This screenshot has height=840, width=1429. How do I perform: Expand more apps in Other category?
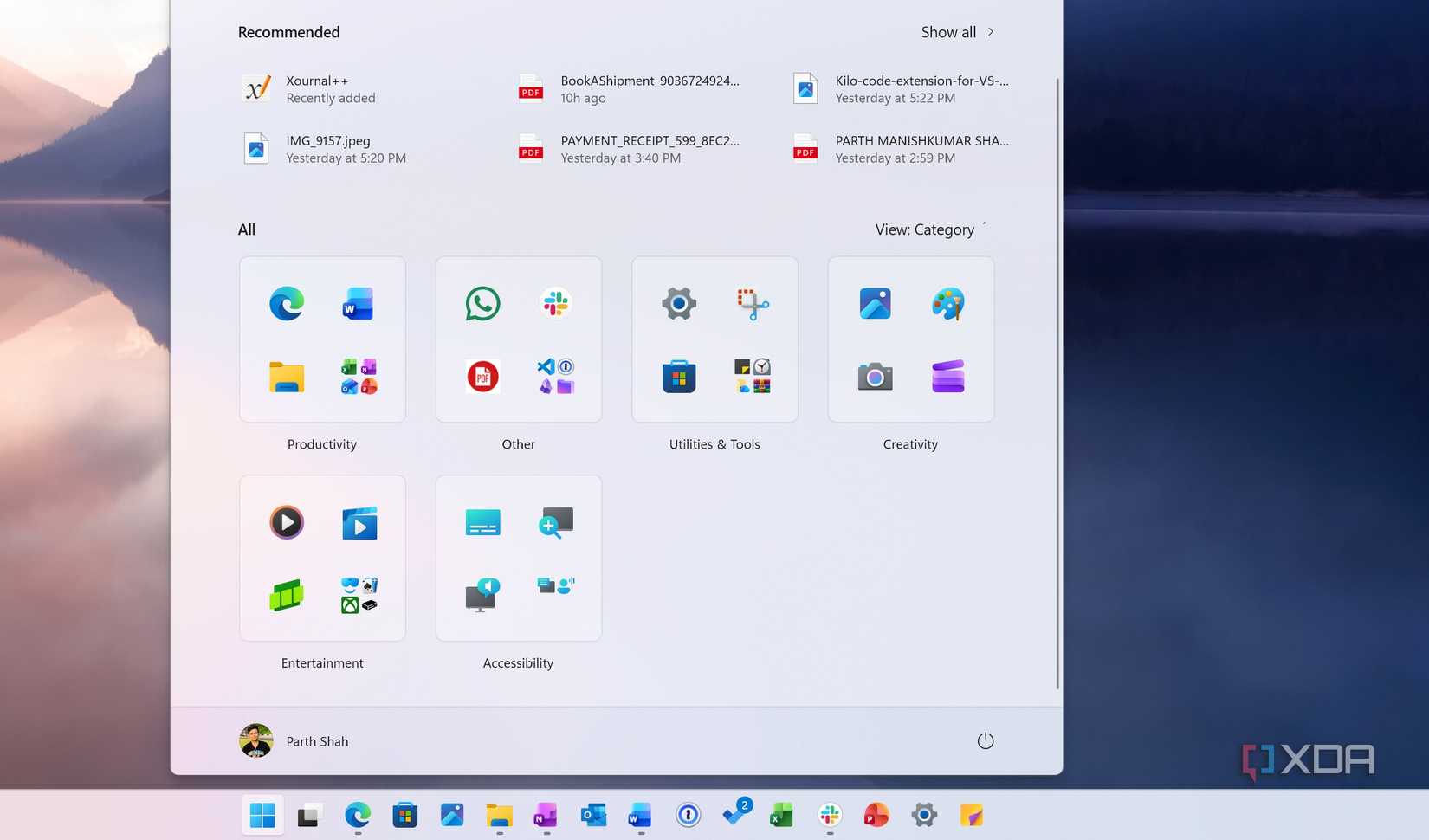click(555, 377)
